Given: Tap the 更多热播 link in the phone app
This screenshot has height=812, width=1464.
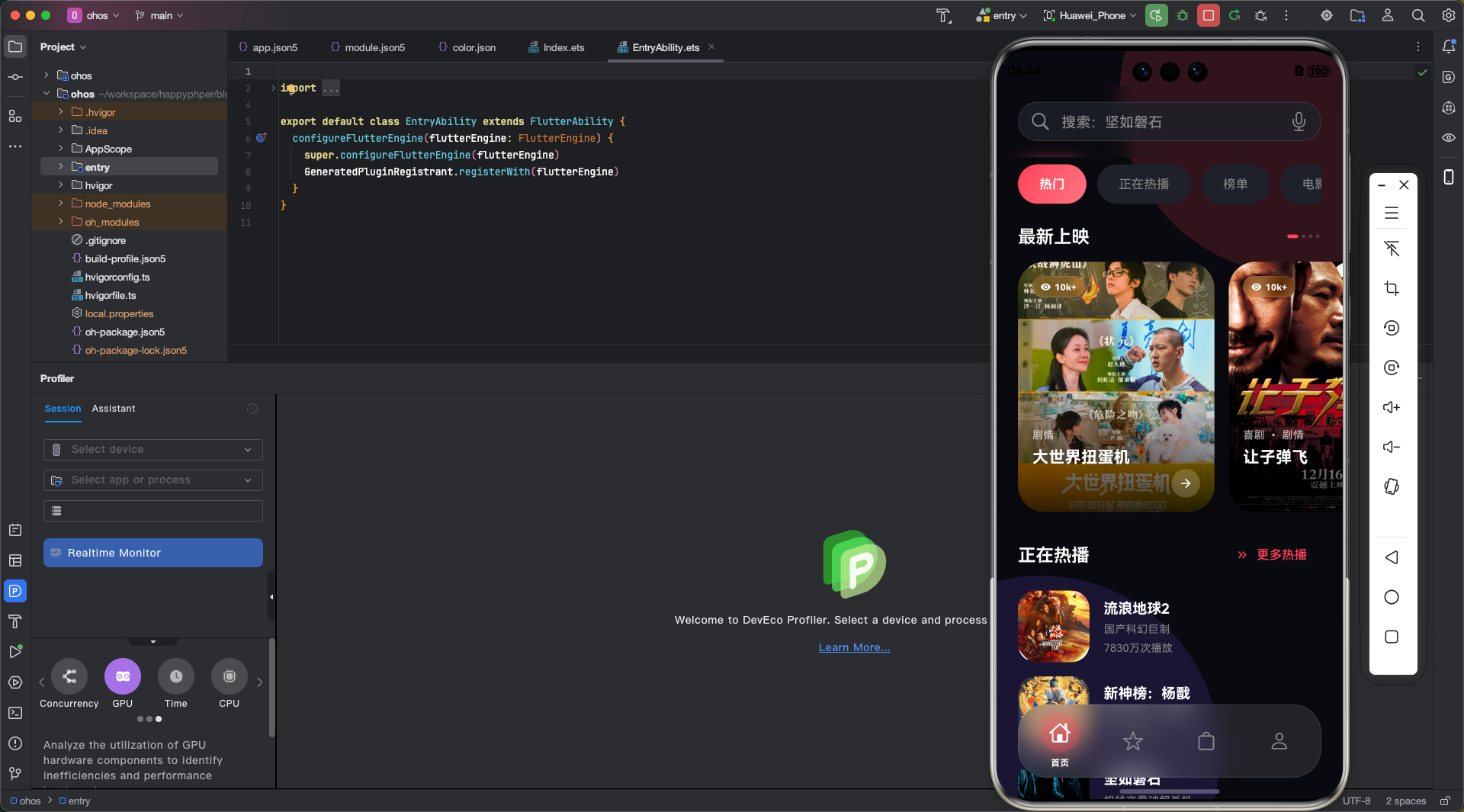Looking at the screenshot, I should (1273, 555).
